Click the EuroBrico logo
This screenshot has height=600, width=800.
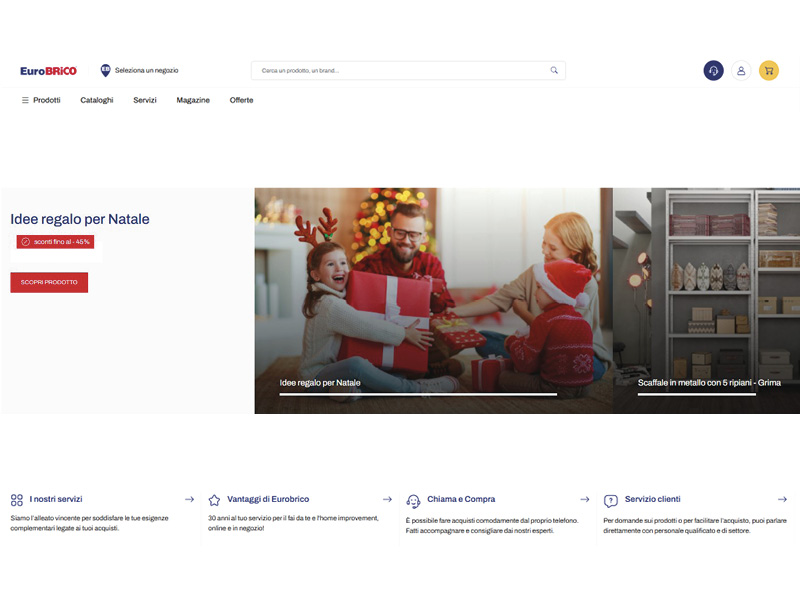(48, 71)
